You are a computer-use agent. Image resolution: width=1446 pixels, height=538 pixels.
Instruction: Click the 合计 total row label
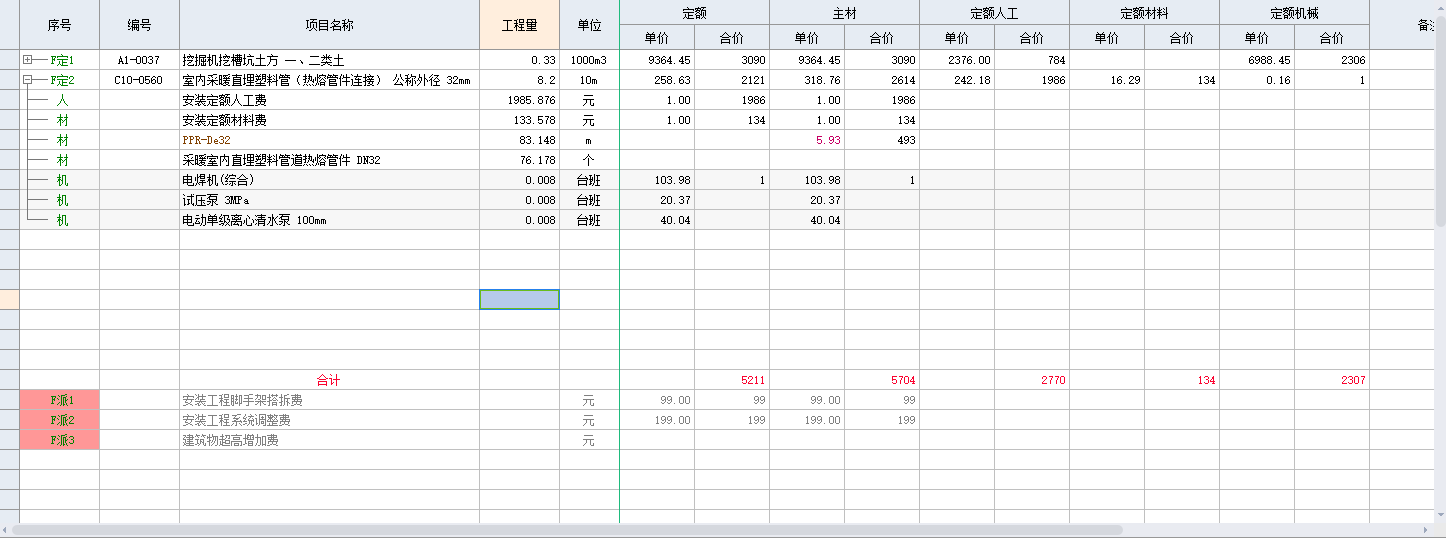[x=328, y=380]
